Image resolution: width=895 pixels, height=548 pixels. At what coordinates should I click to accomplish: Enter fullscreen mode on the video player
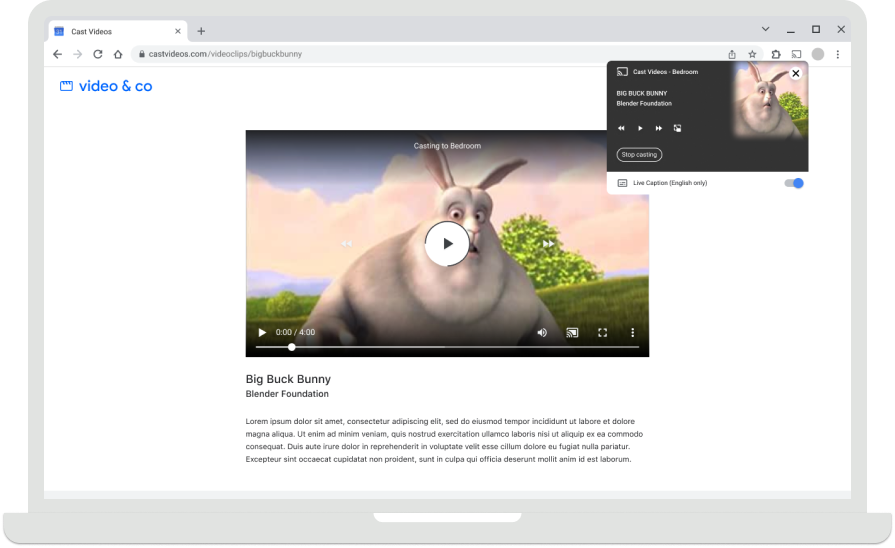click(x=602, y=332)
